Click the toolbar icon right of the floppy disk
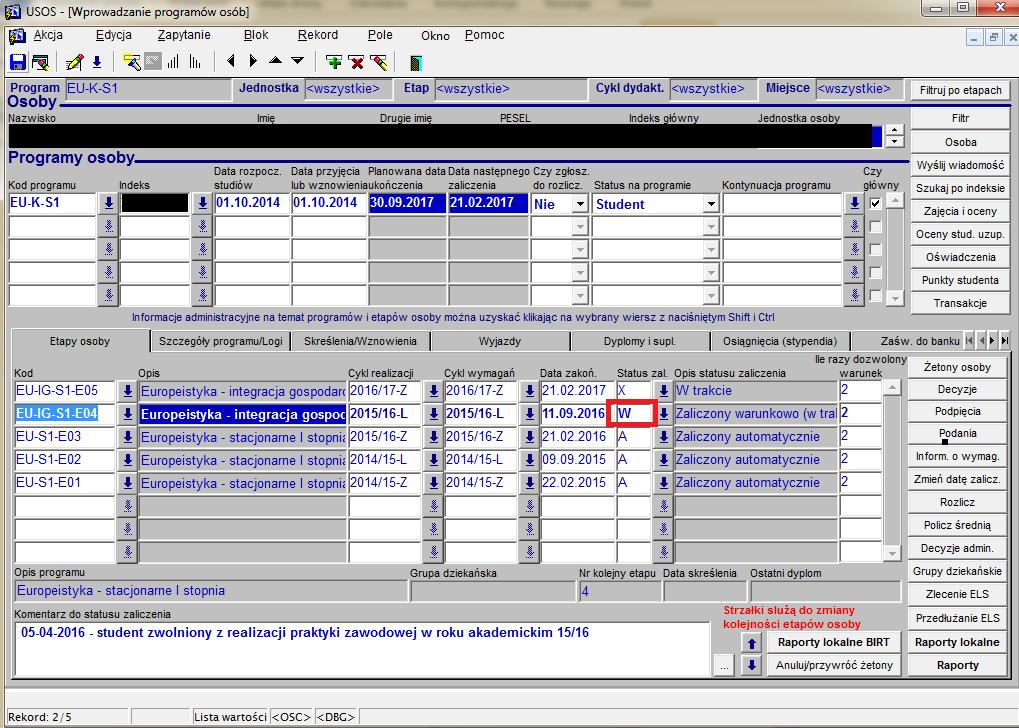Image resolution: width=1019 pixels, height=728 pixels. tap(40, 62)
